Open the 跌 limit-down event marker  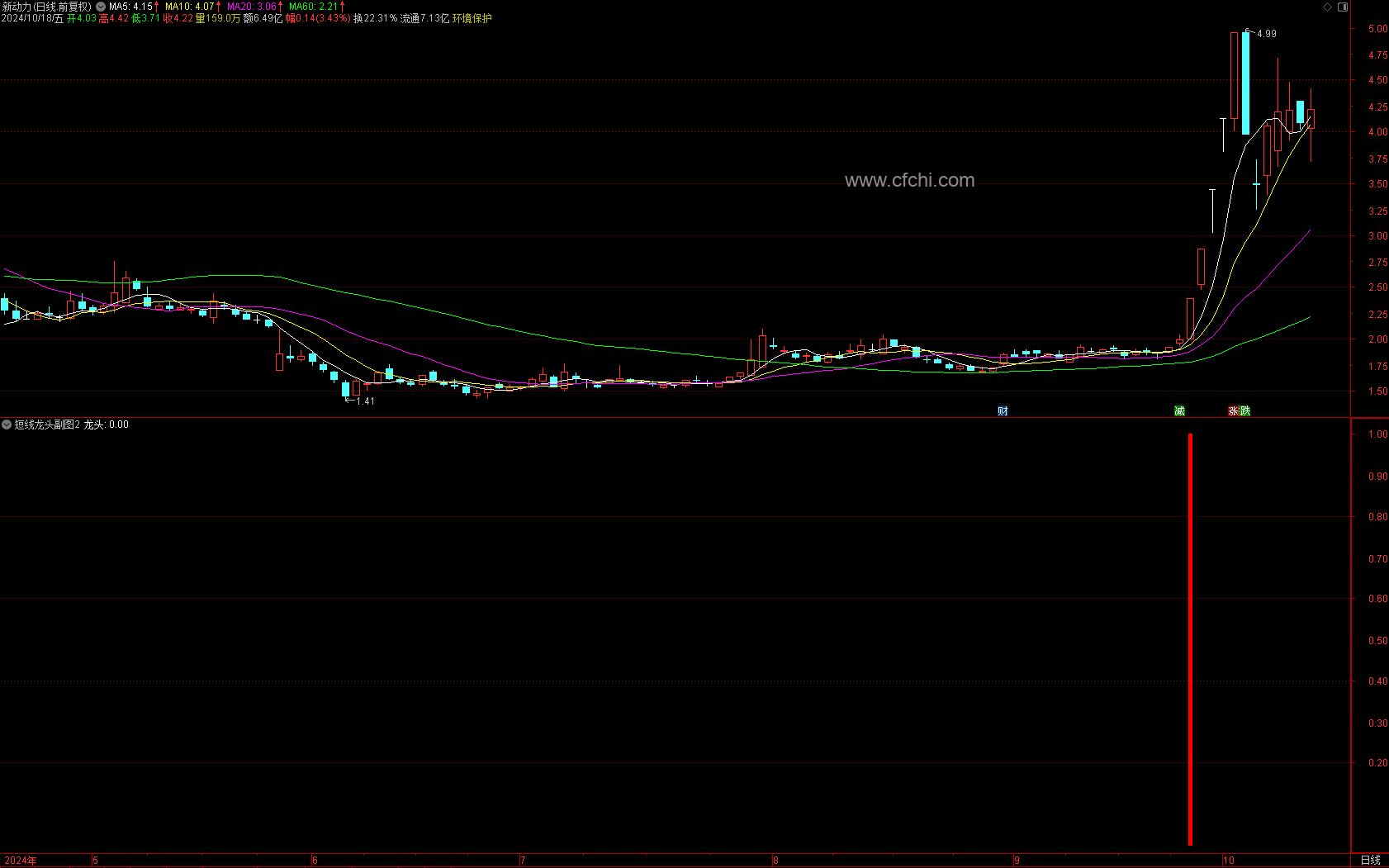tap(1244, 411)
